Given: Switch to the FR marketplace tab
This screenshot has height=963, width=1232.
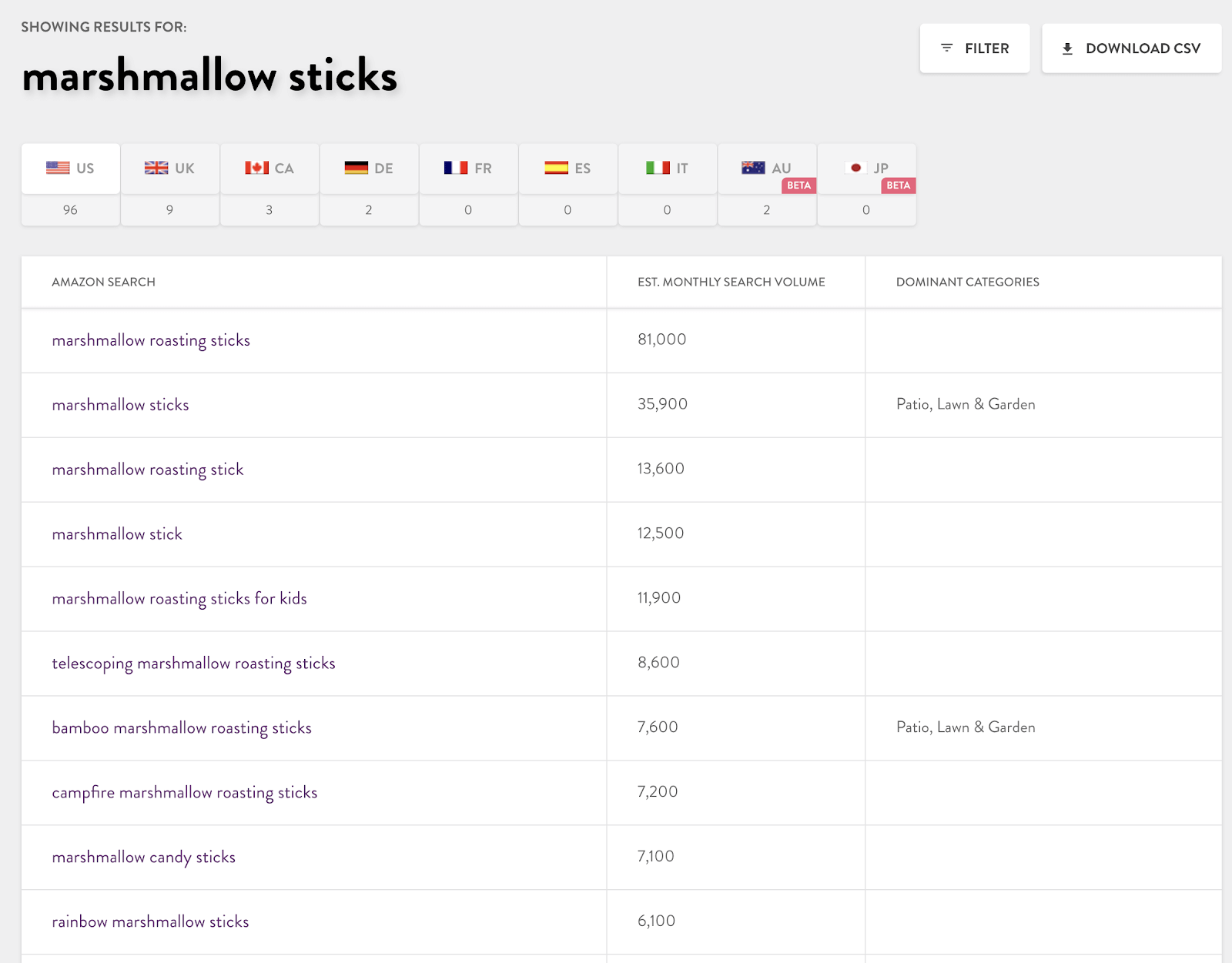Looking at the screenshot, I should tap(468, 169).
